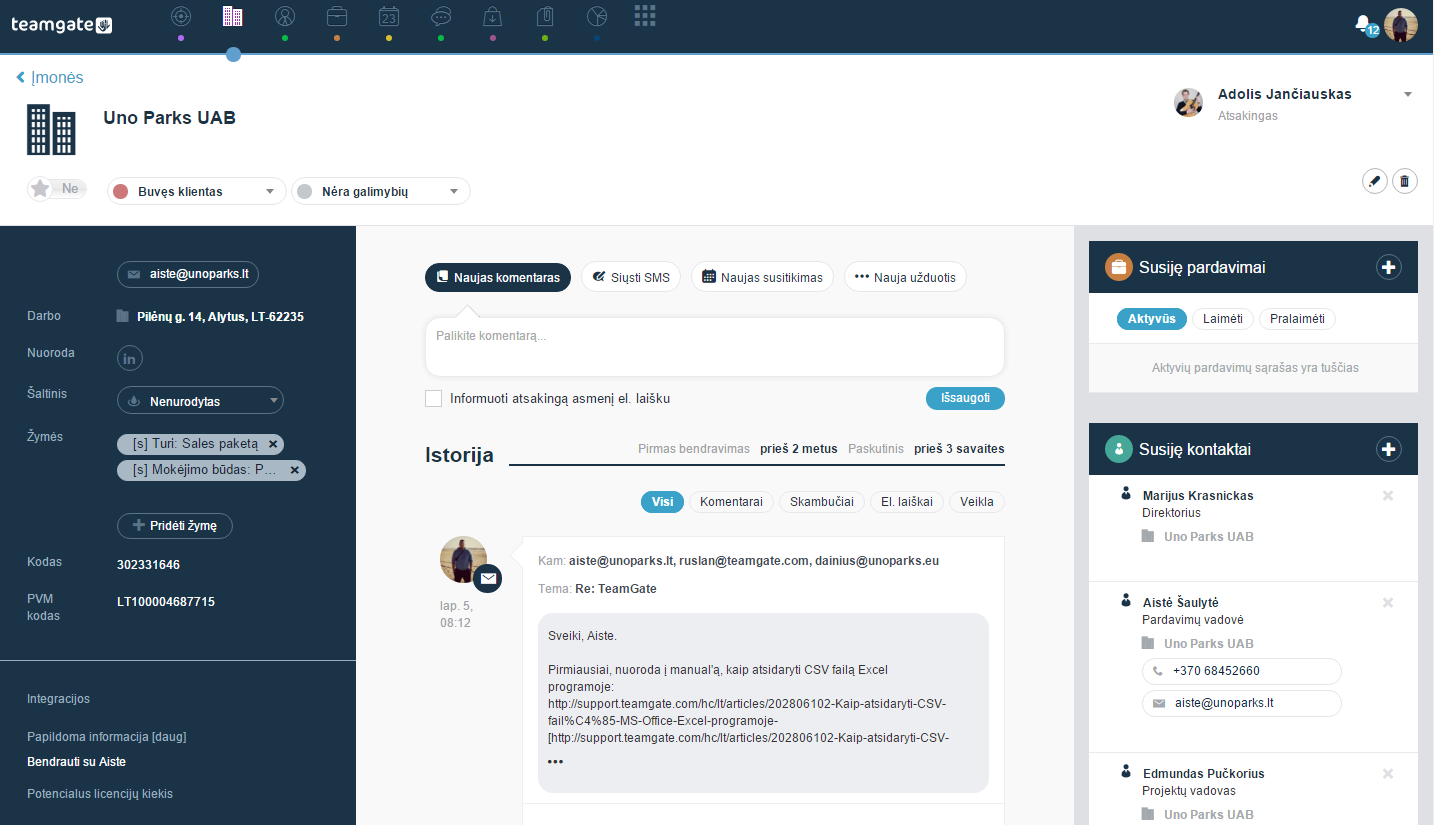The width and height of the screenshot is (1434, 825).
Task: Click the red Buvęs klientas color dot
Action: click(121, 191)
